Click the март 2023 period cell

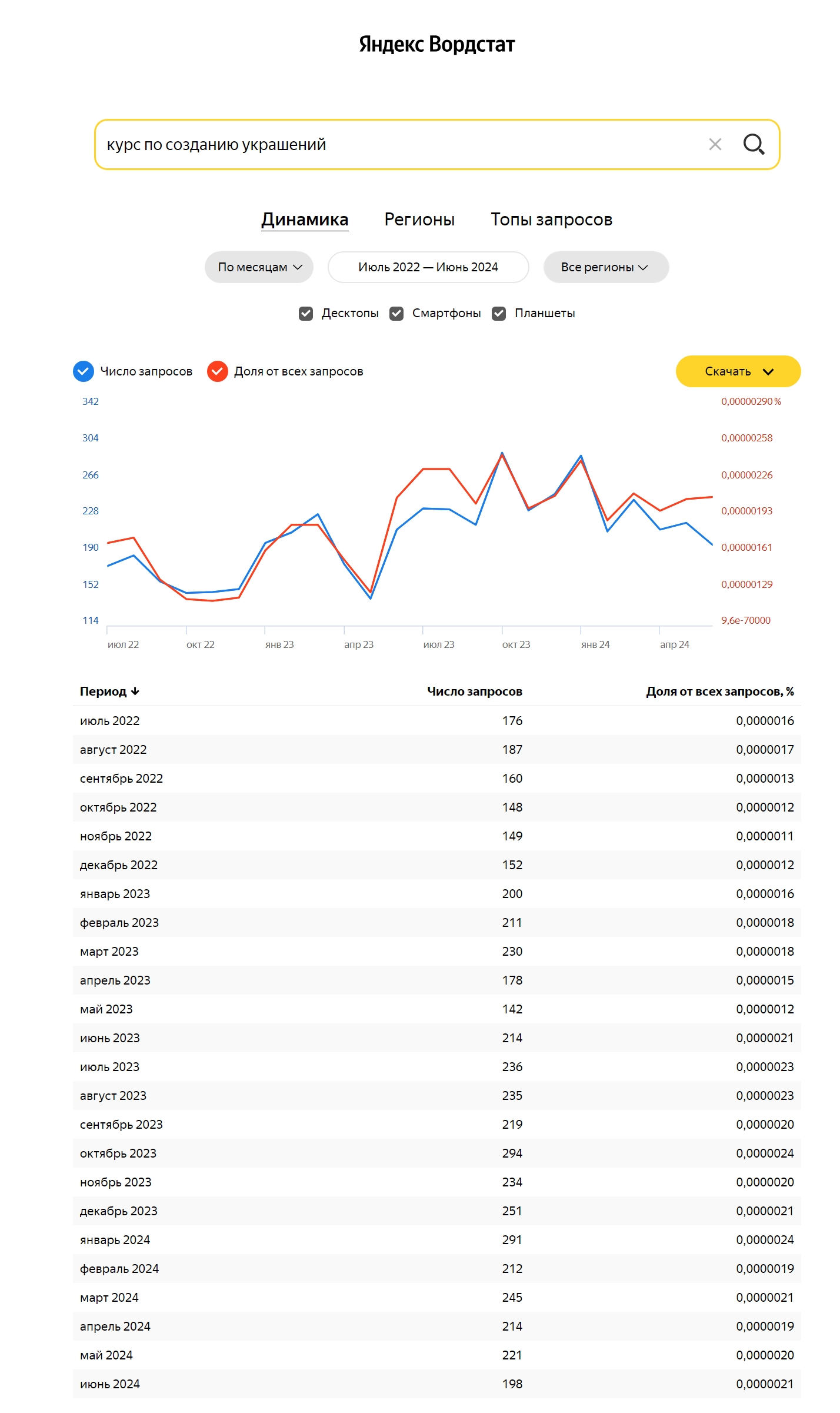(109, 952)
